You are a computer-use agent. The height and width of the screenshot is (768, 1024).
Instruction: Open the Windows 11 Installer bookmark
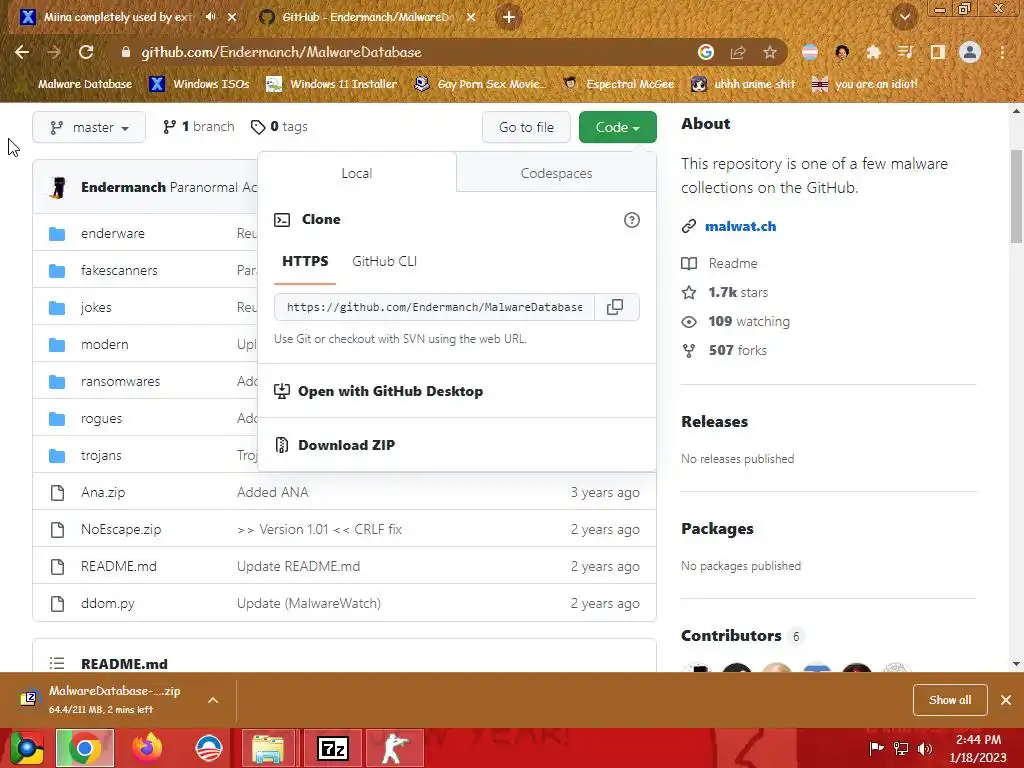click(332, 84)
